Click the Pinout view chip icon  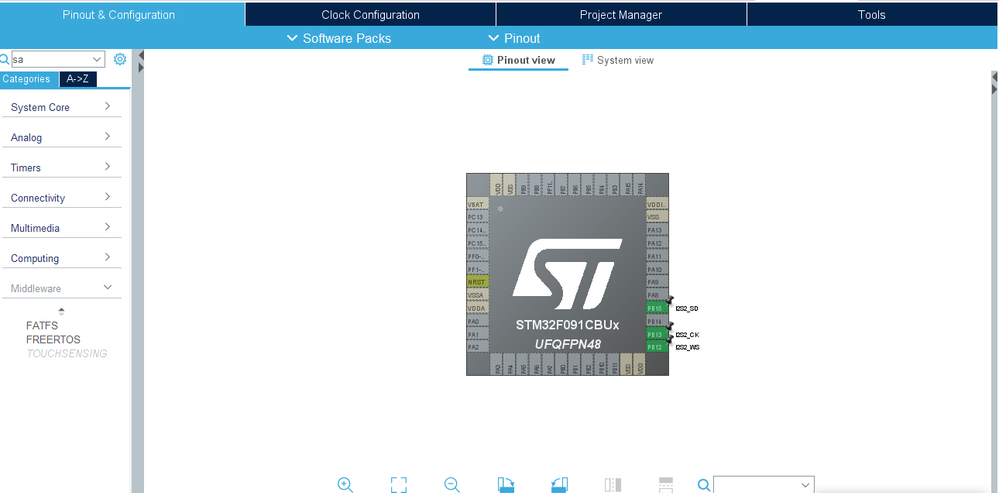487,60
